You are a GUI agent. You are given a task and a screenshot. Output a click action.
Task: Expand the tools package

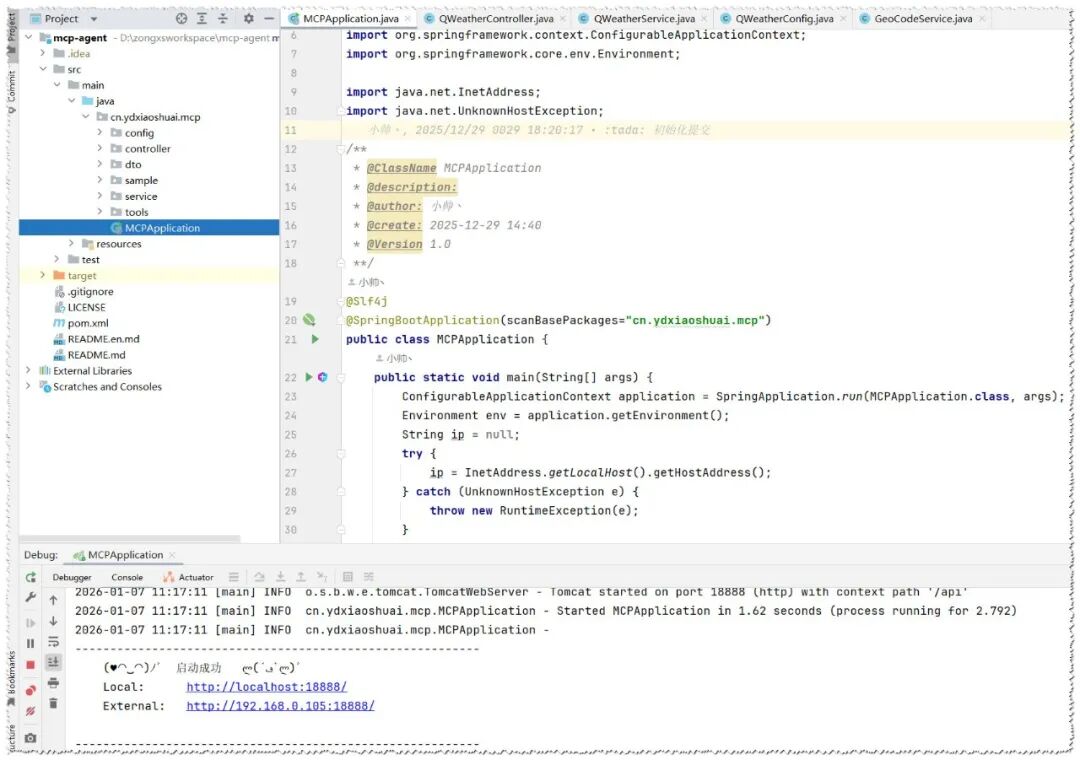coord(100,212)
